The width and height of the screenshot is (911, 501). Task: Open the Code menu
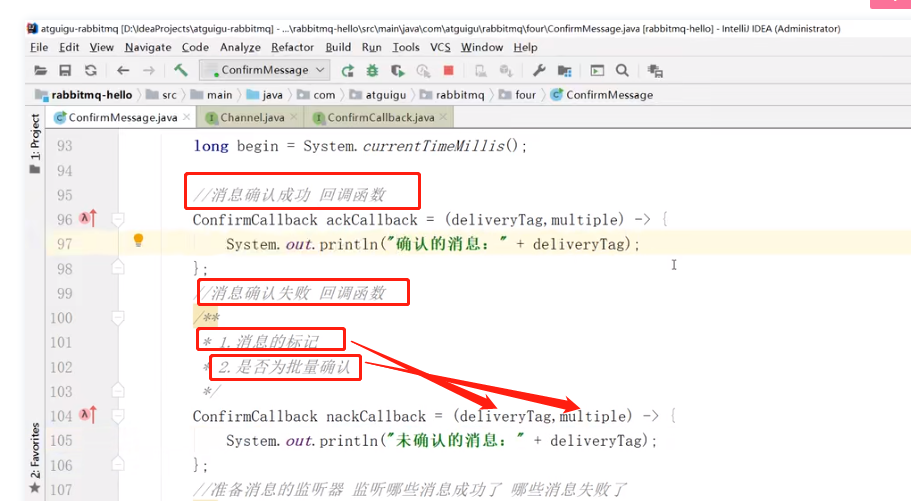coord(195,47)
